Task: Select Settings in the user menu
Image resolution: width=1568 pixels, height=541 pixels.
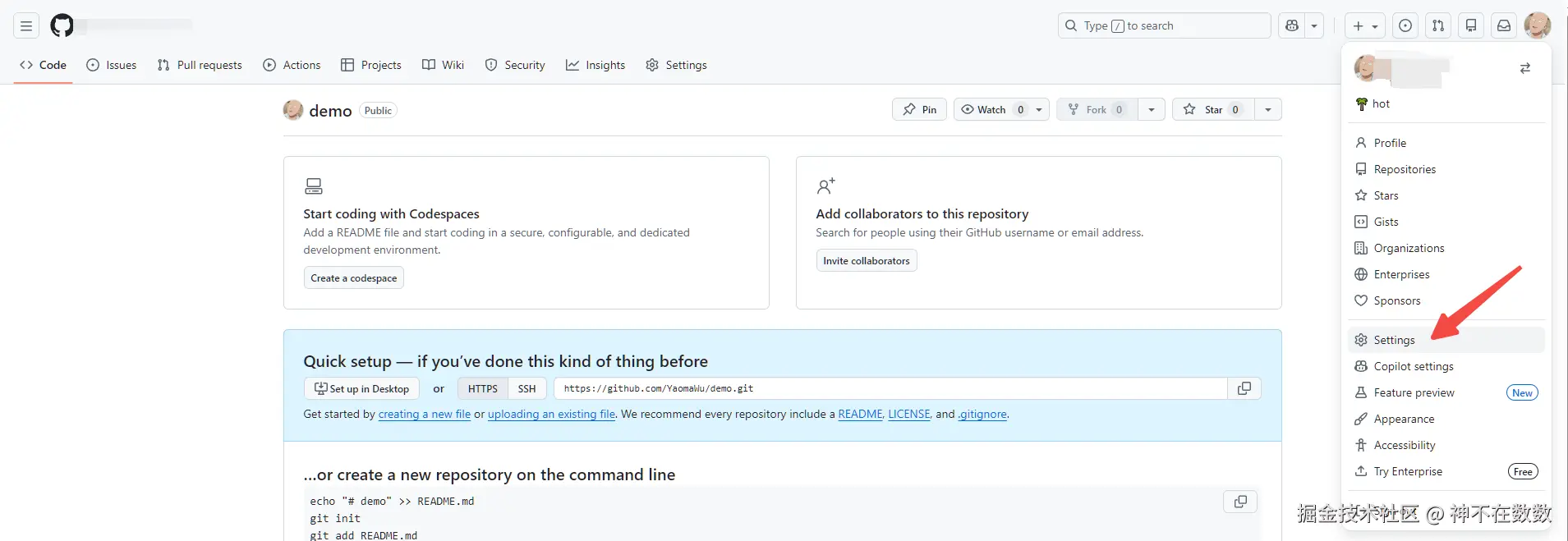Action: coord(1394,340)
